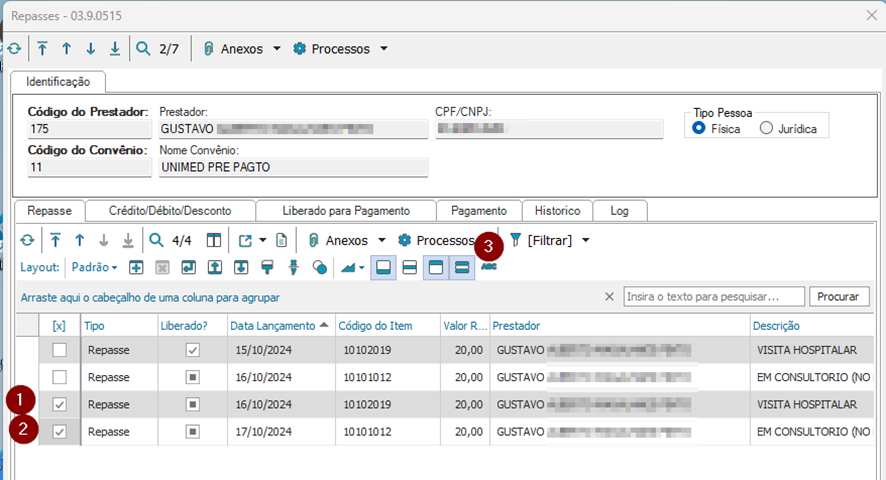Toggle the filter row band button

click(x=462, y=267)
